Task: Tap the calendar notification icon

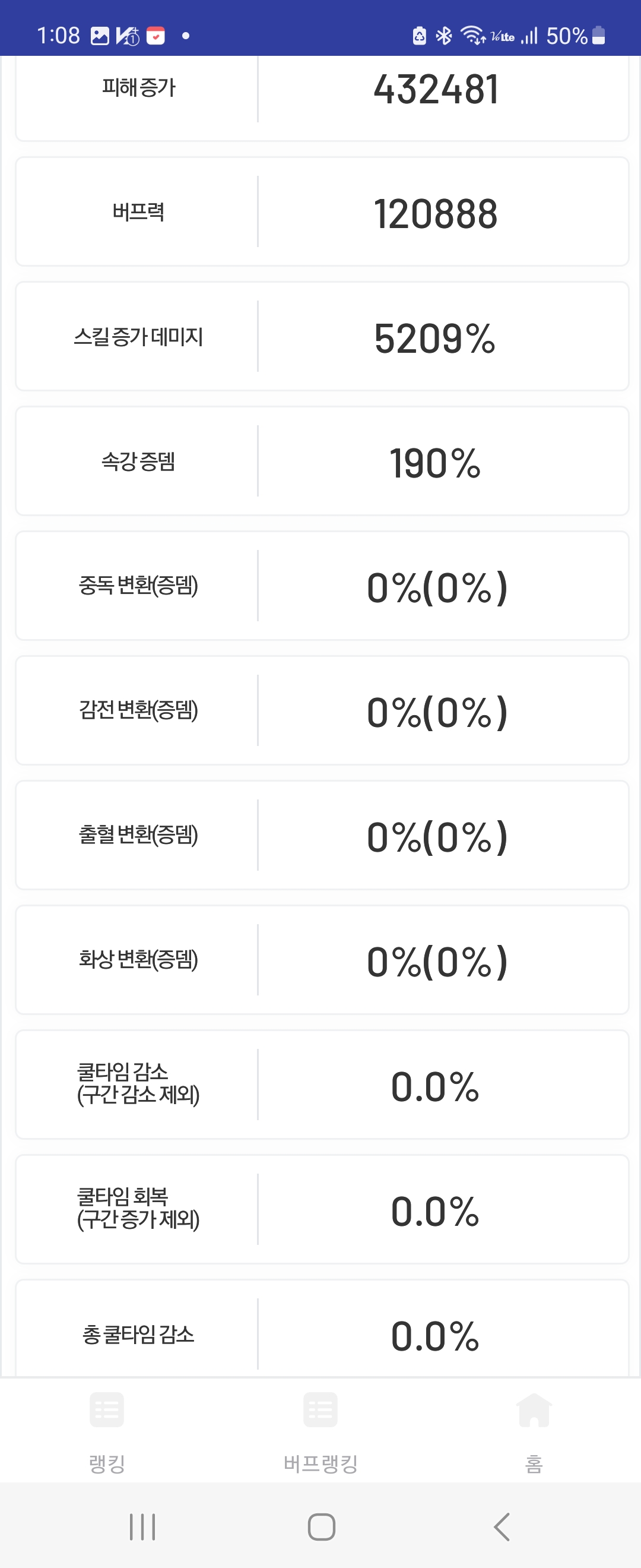Action: 156,36
